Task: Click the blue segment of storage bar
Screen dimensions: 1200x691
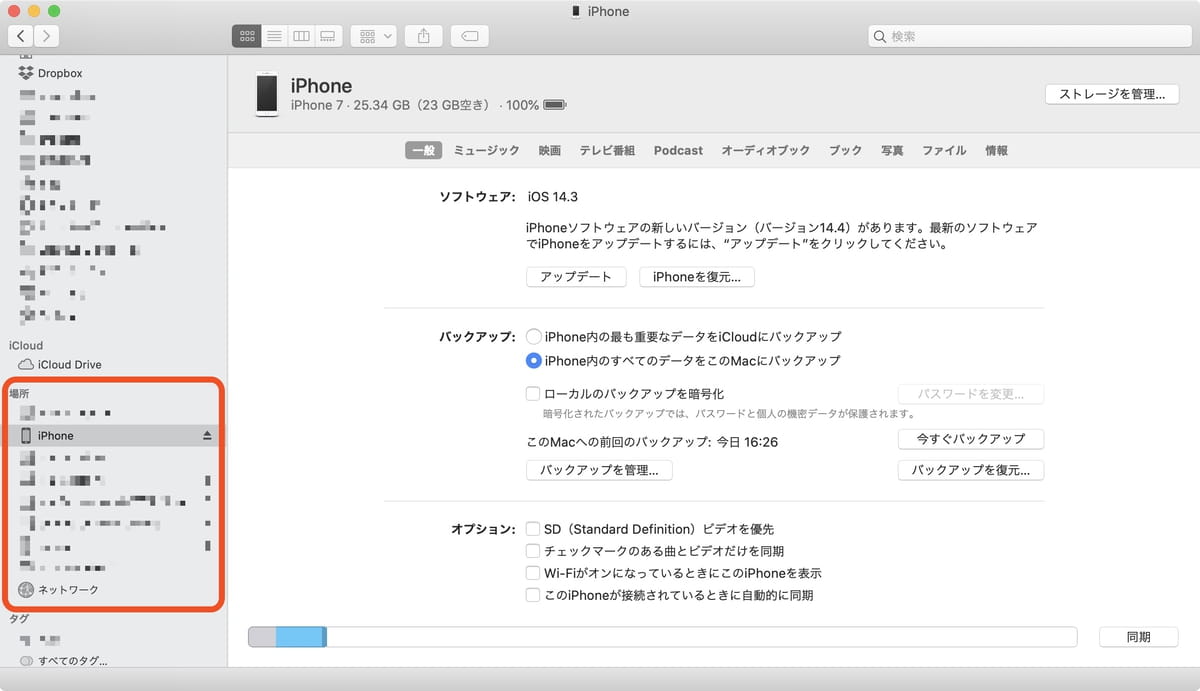Action: pos(300,637)
